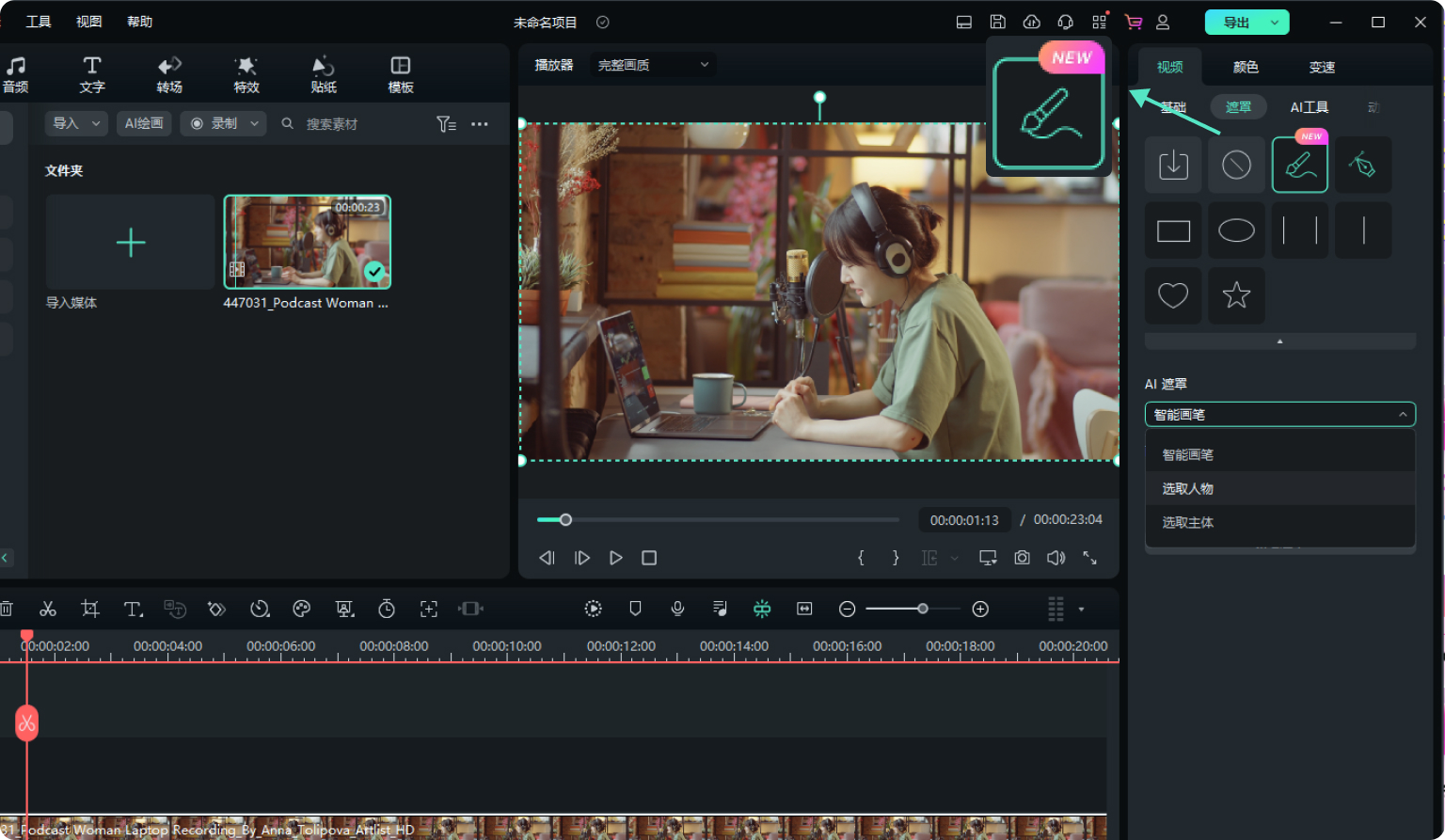This screenshot has width=1445, height=840.
Task: Switch to the 颜色 tab
Action: click(x=1246, y=67)
